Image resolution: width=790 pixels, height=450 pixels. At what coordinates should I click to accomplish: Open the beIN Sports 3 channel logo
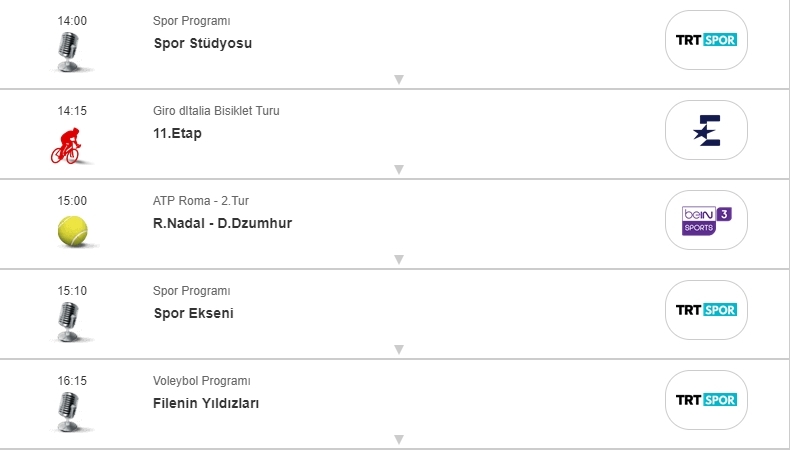pyautogui.click(x=706, y=220)
